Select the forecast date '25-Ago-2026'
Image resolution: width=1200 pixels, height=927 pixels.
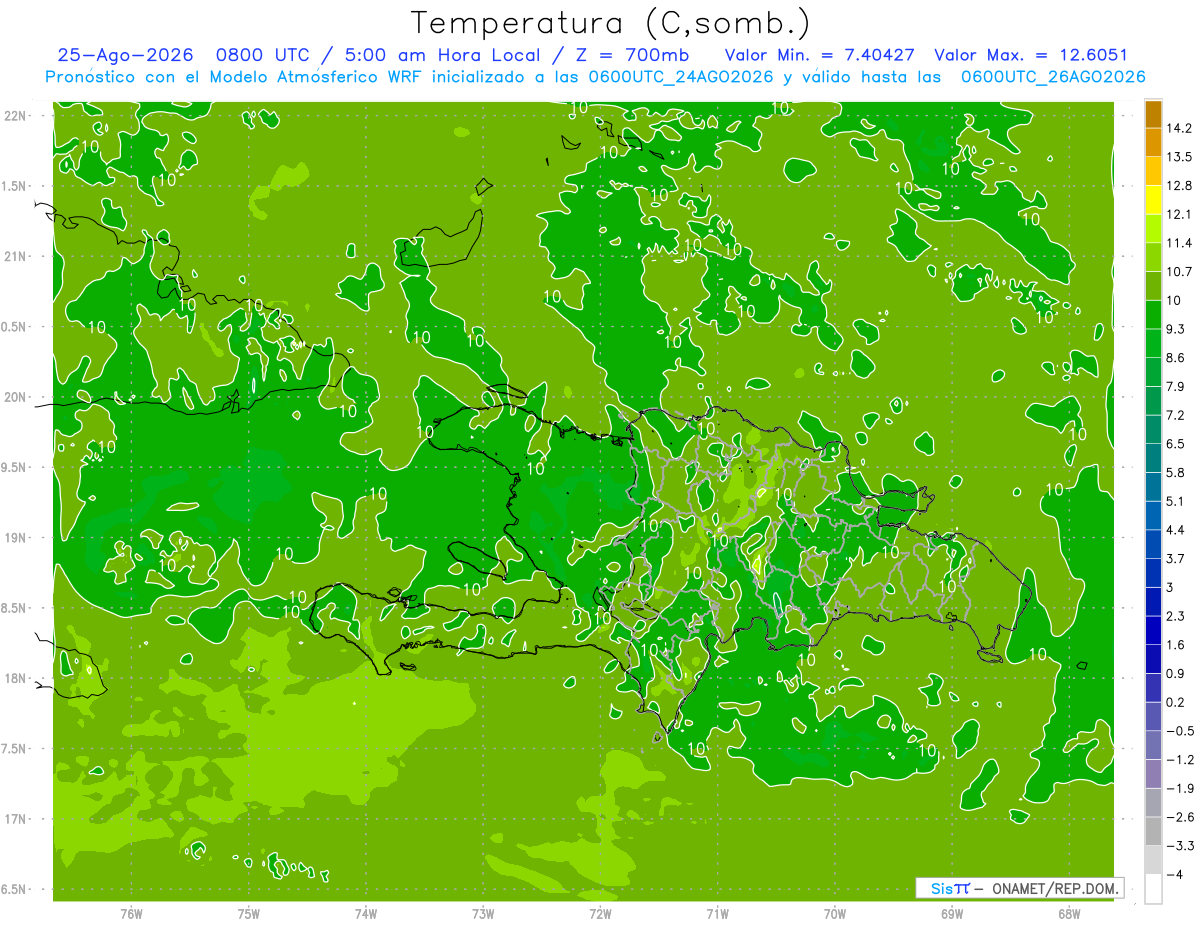pyautogui.click(x=125, y=55)
